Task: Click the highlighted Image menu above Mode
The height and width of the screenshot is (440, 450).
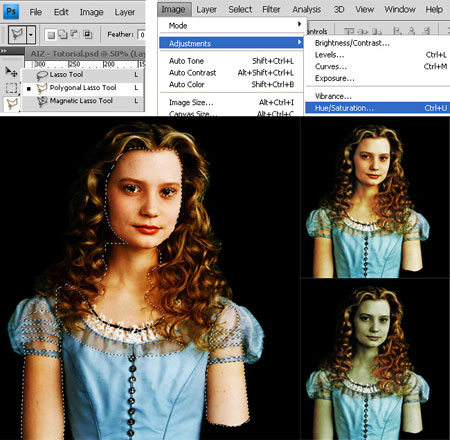Action: point(173,9)
